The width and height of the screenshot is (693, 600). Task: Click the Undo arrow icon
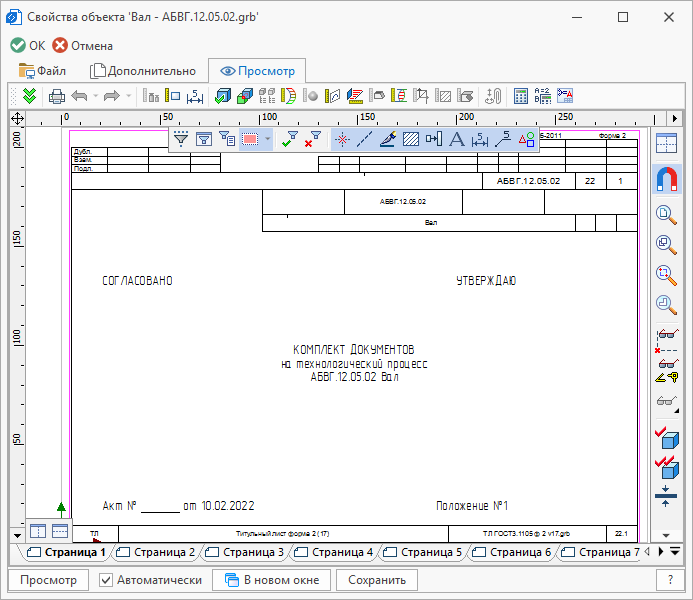(80, 96)
